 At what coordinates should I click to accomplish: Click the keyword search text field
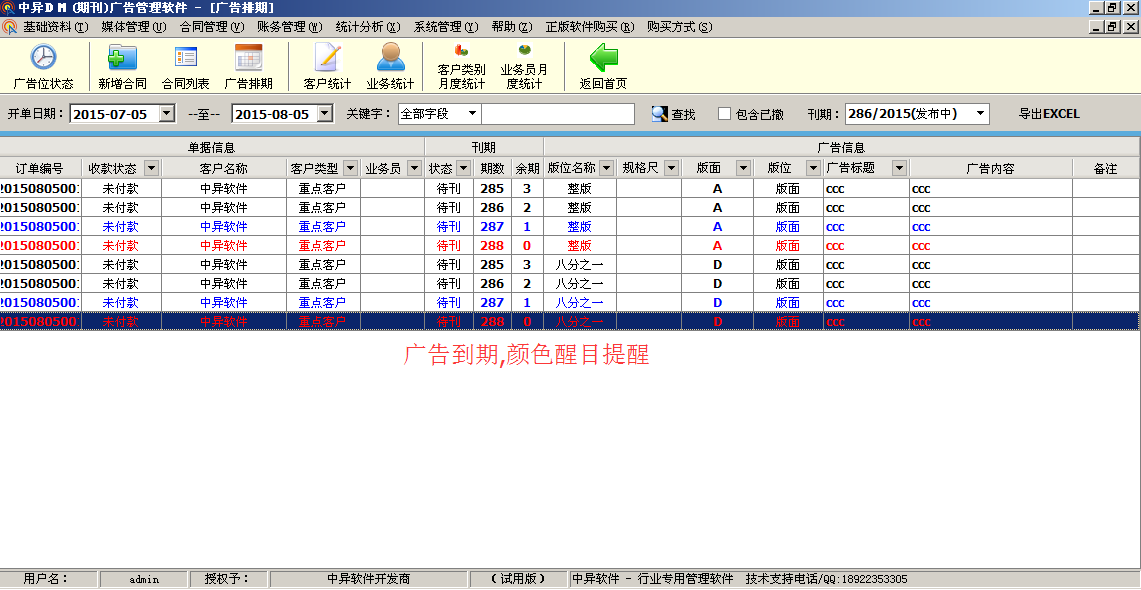tap(558, 114)
